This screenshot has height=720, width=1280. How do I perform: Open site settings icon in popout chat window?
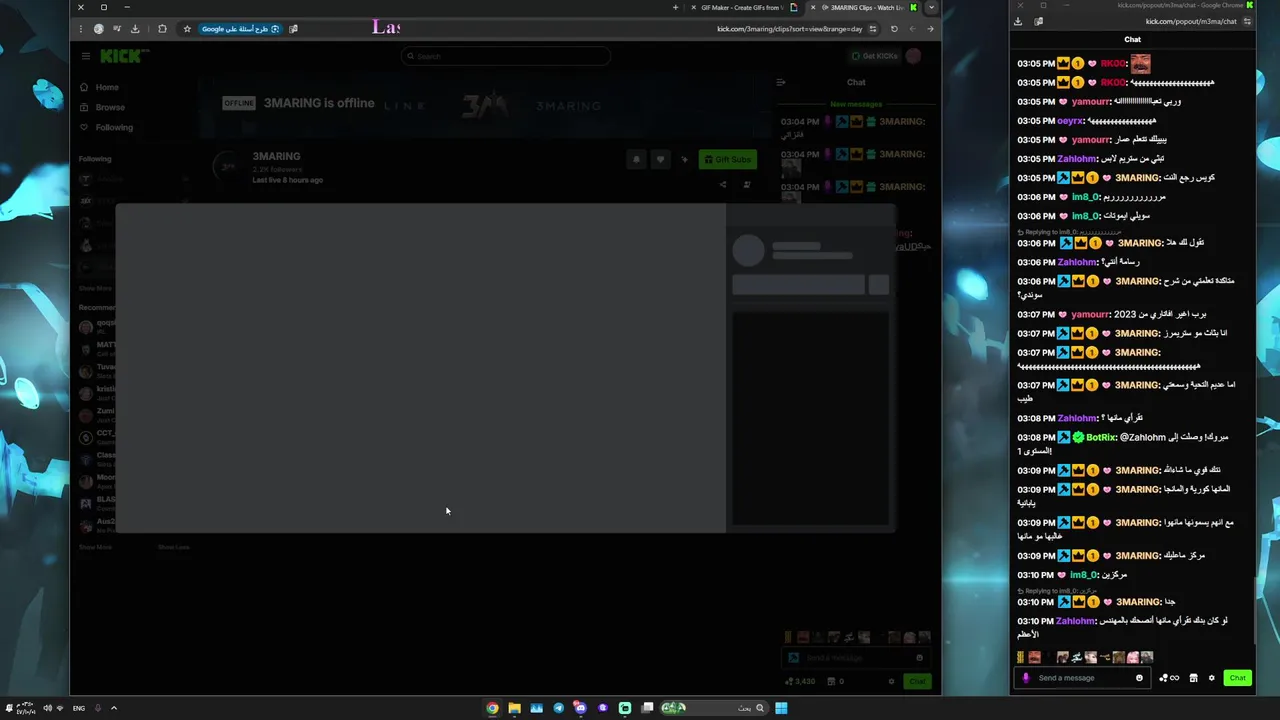click(x=1246, y=21)
